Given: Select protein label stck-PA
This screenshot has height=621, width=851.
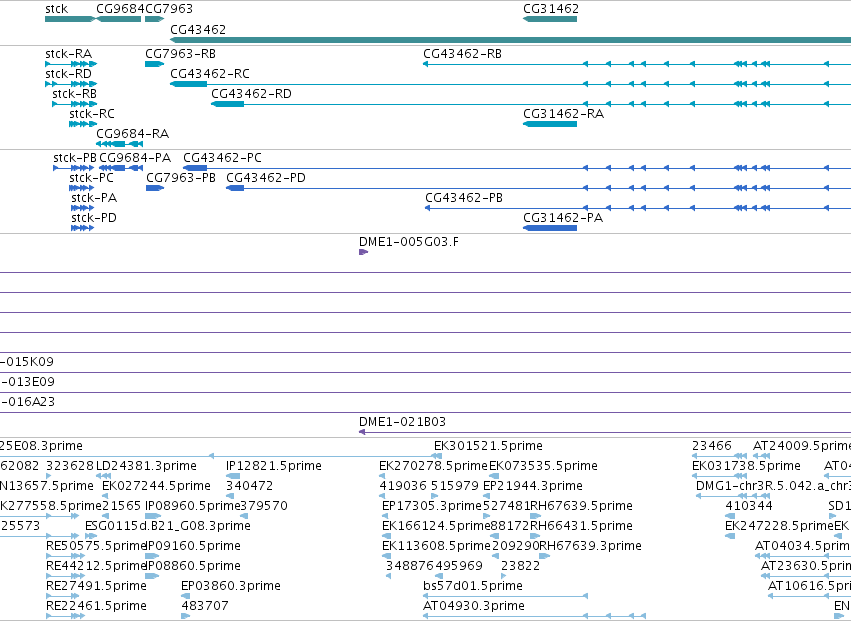Looking at the screenshot, I should (94, 198).
